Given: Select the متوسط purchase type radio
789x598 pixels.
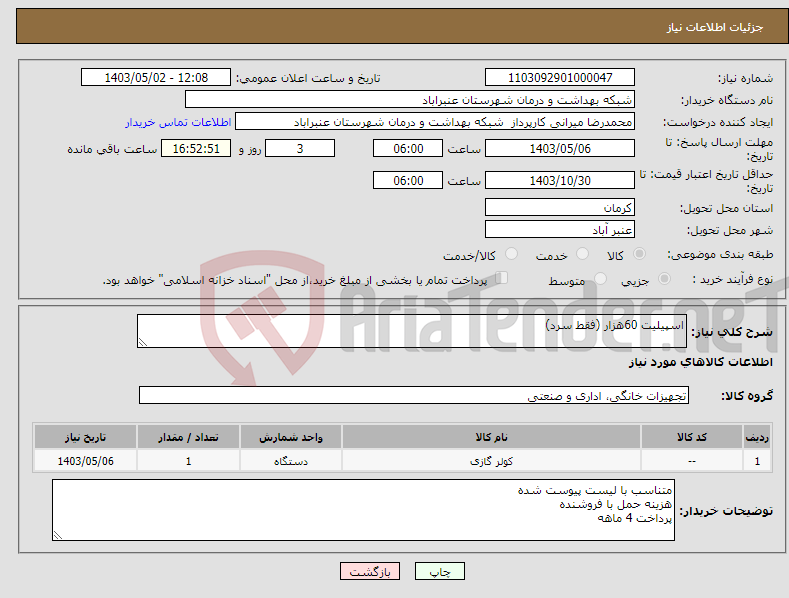Looking at the screenshot, I should pos(600,278).
